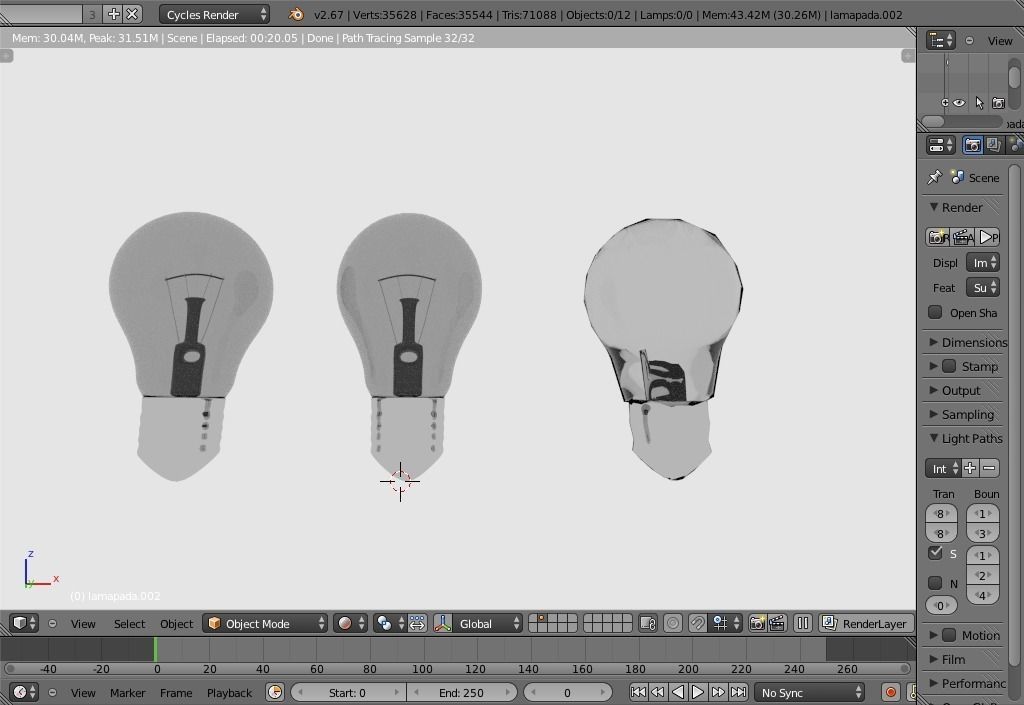Open the properties editor type selector
1024x705 pixels.
coord(940,145)
